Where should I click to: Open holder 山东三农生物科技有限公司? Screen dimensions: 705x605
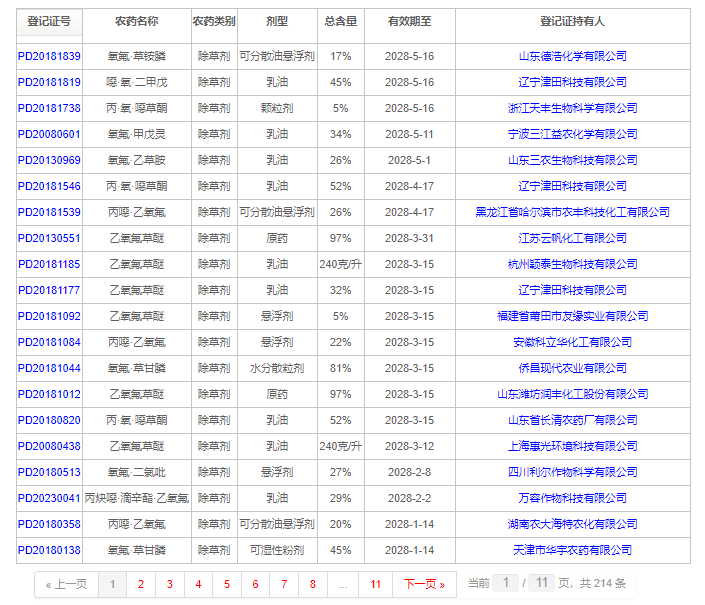pos(572,160)
